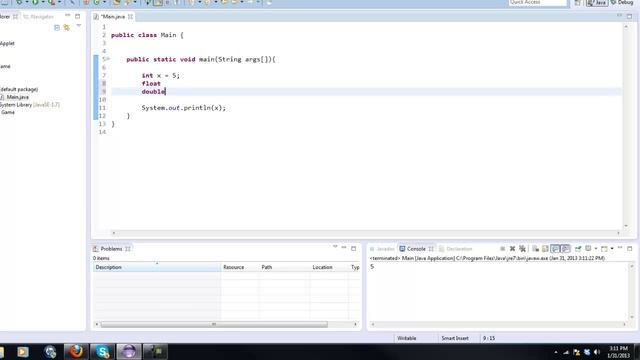Click the Run Last Tool toolbar icon
Screen dimensions: 640x360
[51, 2]
